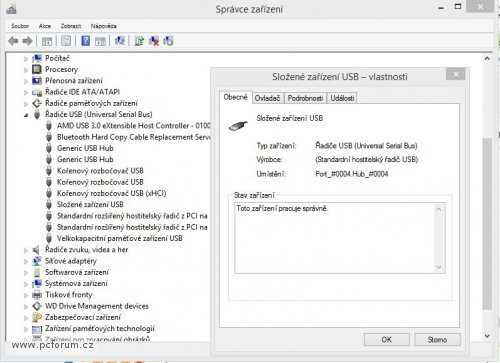Image resolution: width=500 pixels, height=363 pixels.
Task: Click the Port_#0004.Hub_#0004 location text
Action: [x=352, y=174]
